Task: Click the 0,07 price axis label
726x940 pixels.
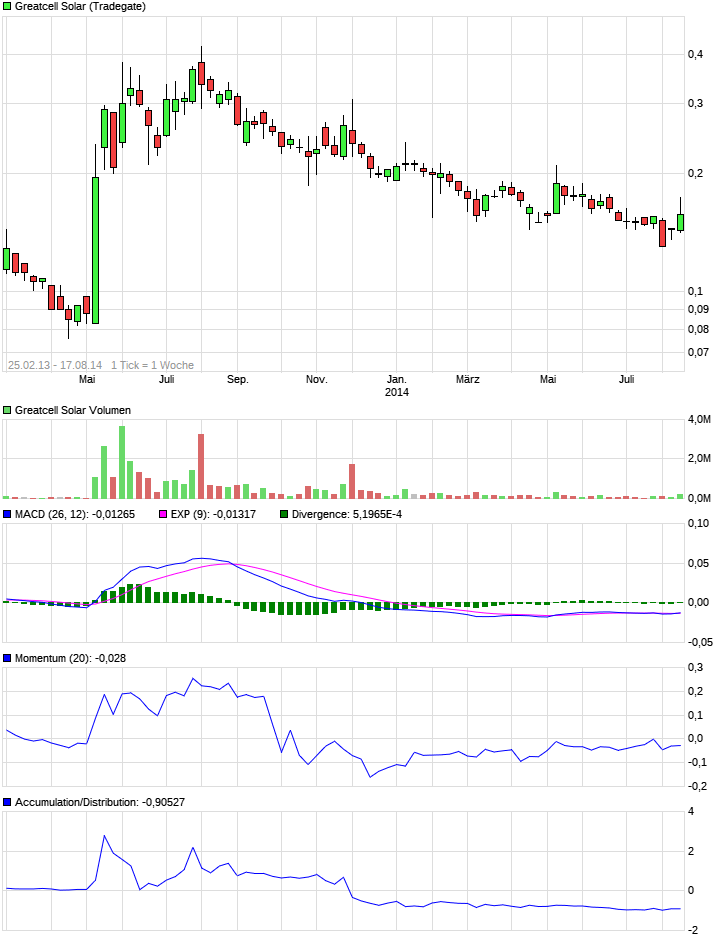Action: coord(698,352)
